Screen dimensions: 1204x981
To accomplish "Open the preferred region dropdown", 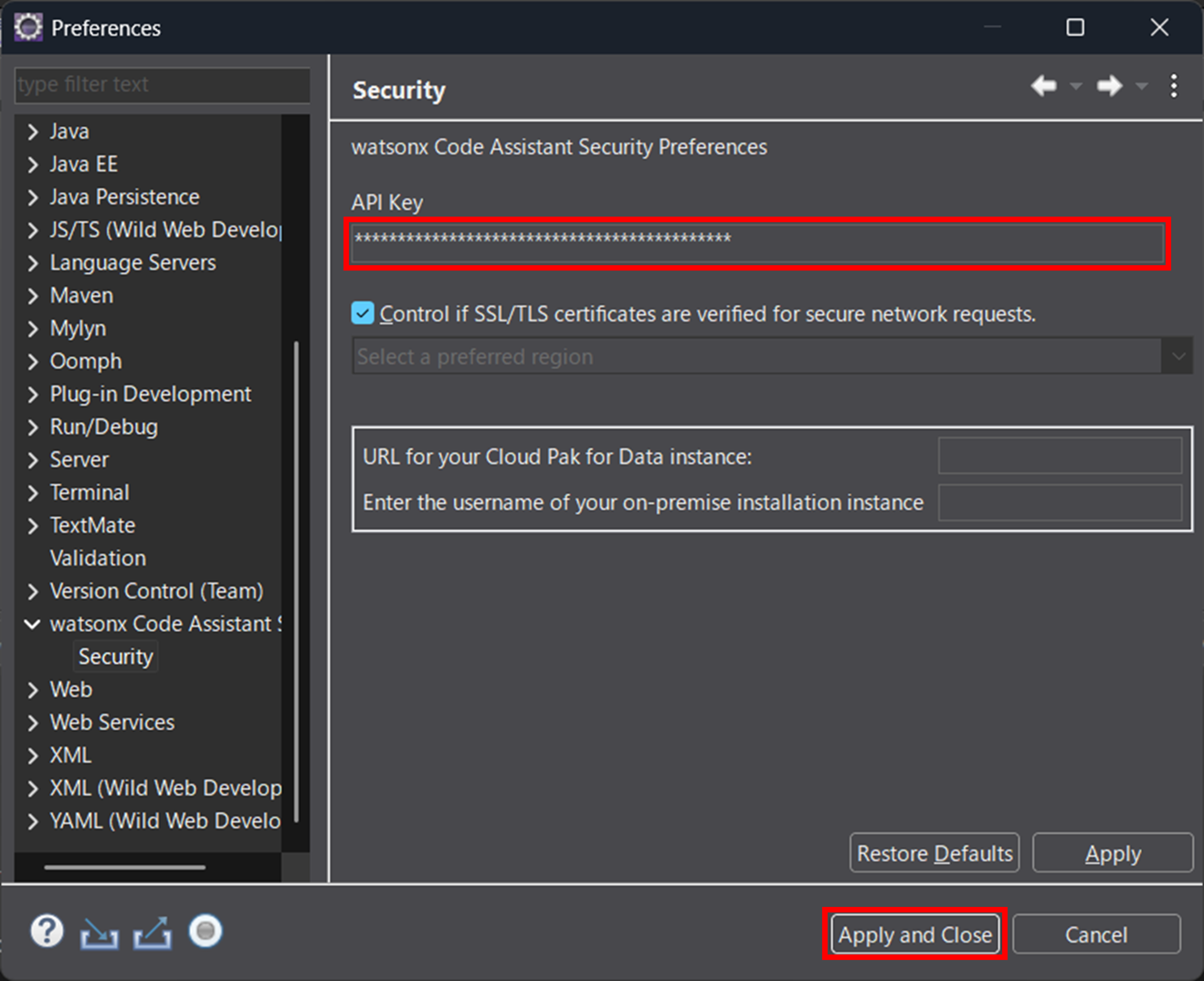I will (x=1178, y=356).
